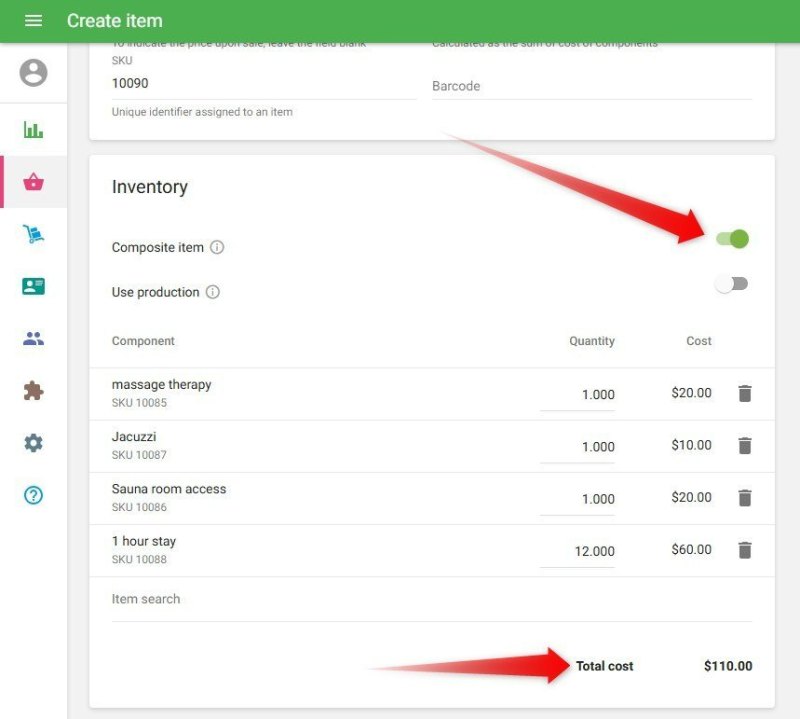Open Settings gear icon in sidebar
This screenshot has width=800, height=719.
33,443
